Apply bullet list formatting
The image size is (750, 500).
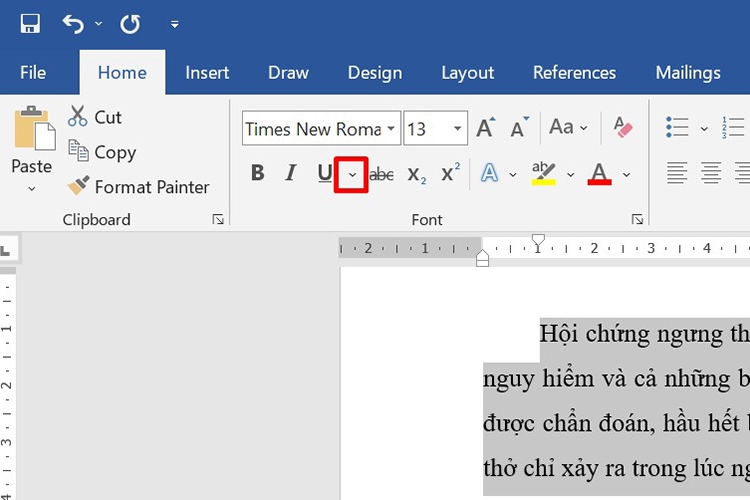(677, 127)
